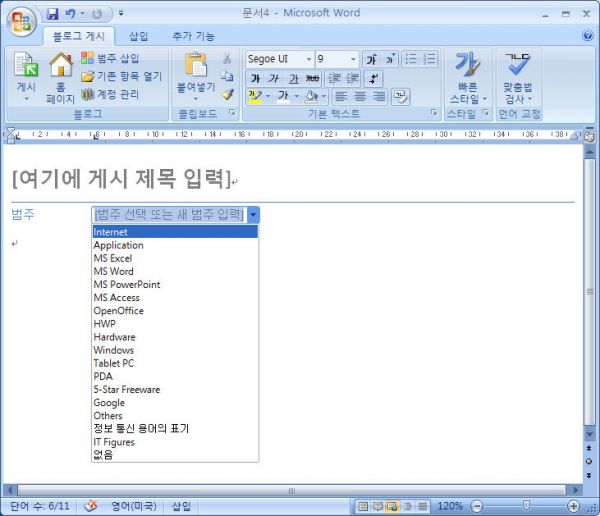Click Manage Accounts (계정 관리)
600x516 pixels.
coord(110,94)
